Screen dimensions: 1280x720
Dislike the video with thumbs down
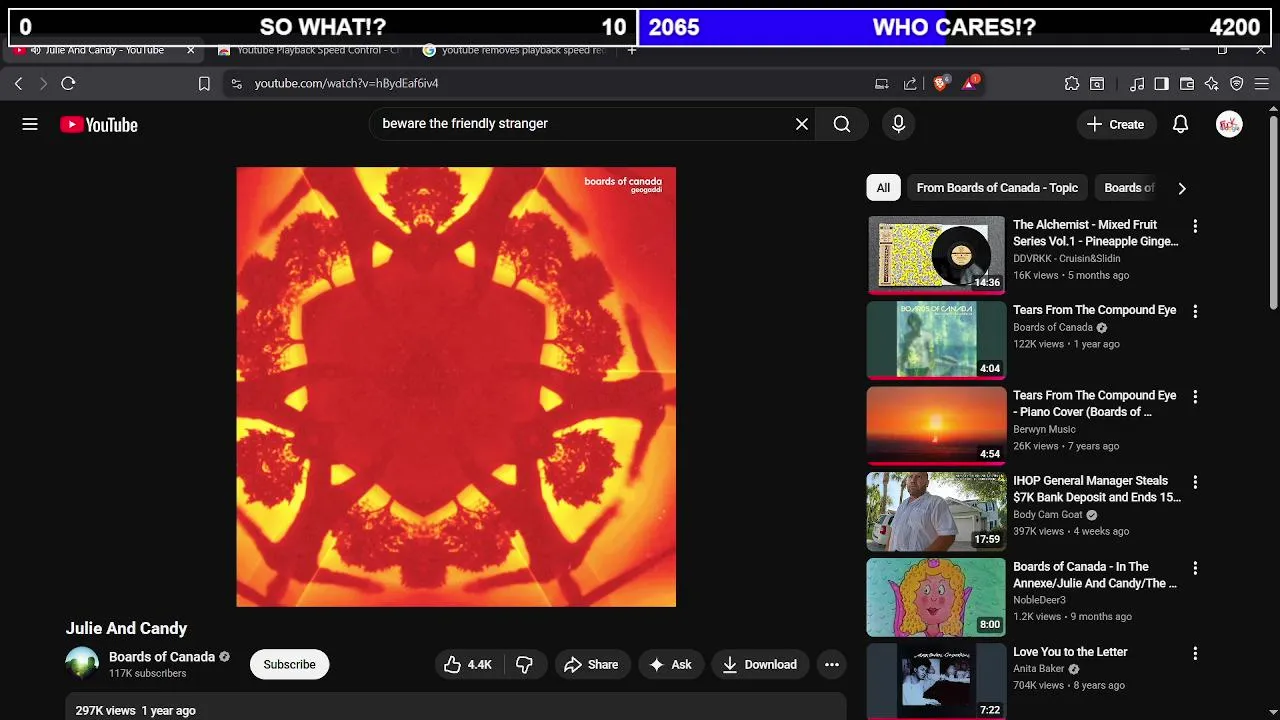tap(525, 664)
